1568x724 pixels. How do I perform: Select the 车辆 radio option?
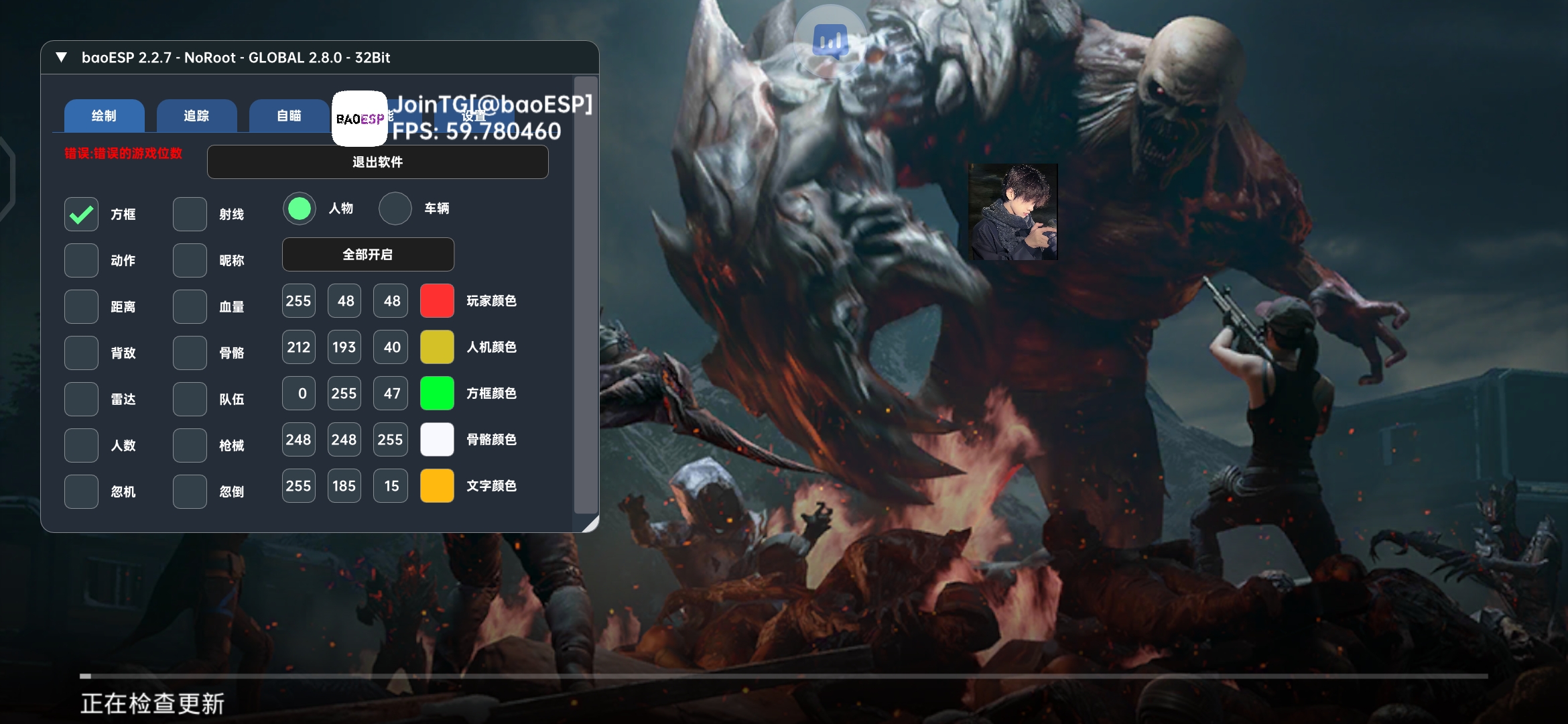[x=395, y=208]
